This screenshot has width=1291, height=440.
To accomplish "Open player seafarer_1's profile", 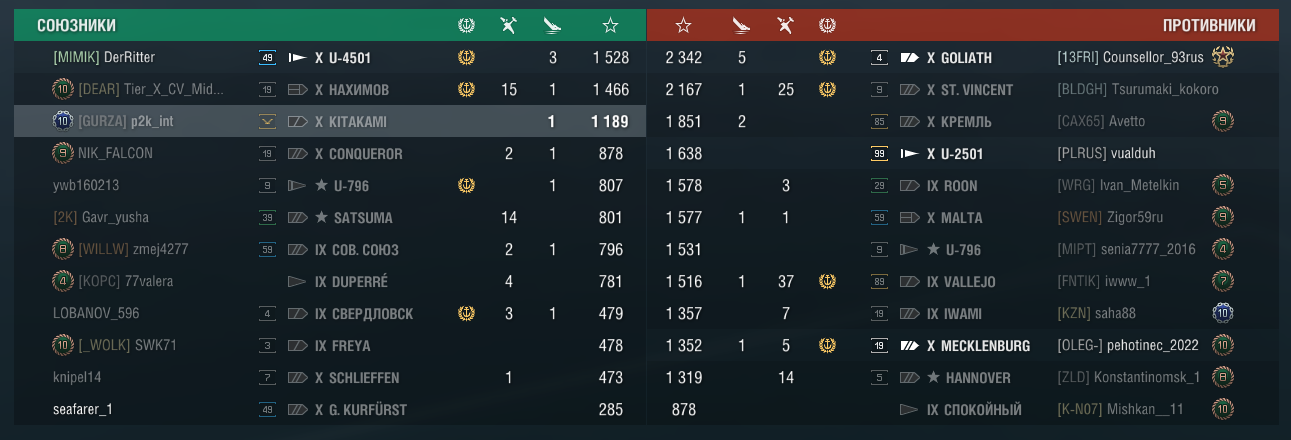I will tap(83, 409).
